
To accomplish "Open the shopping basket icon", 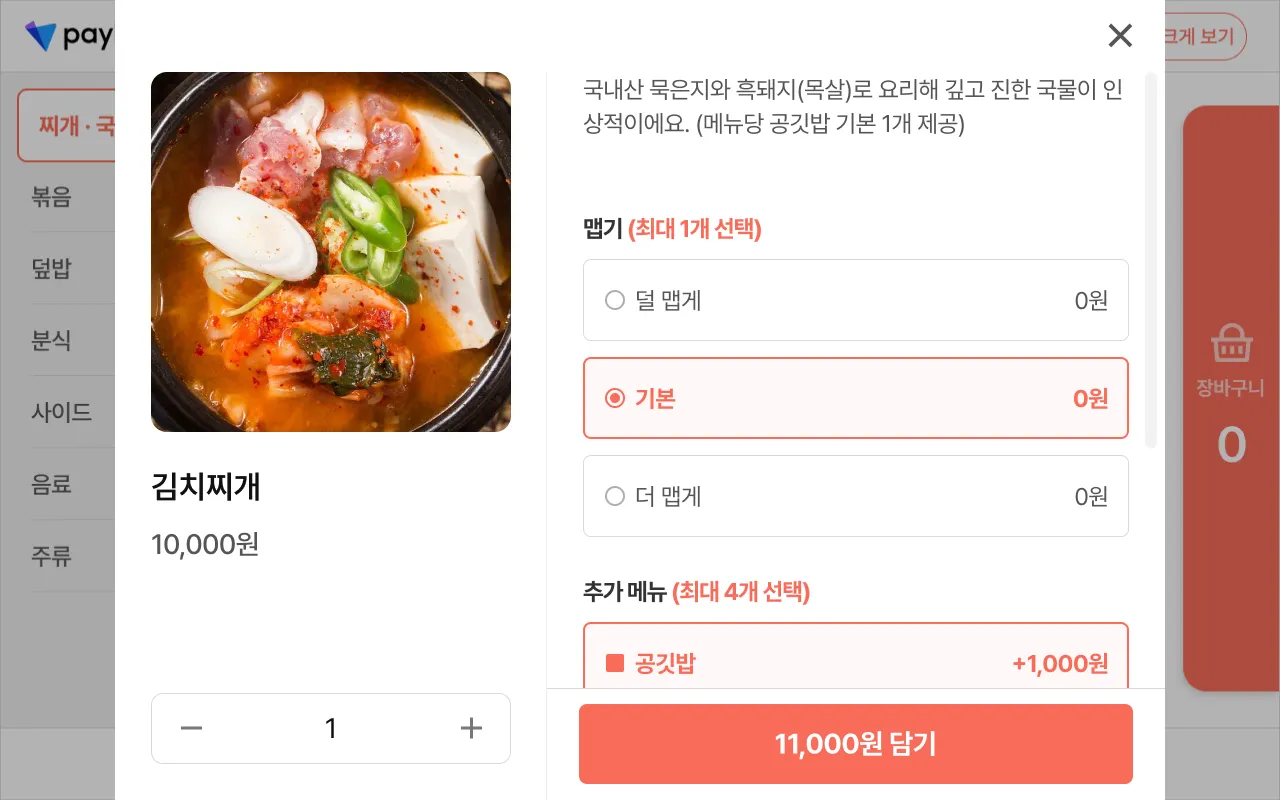I will 1231,344.
